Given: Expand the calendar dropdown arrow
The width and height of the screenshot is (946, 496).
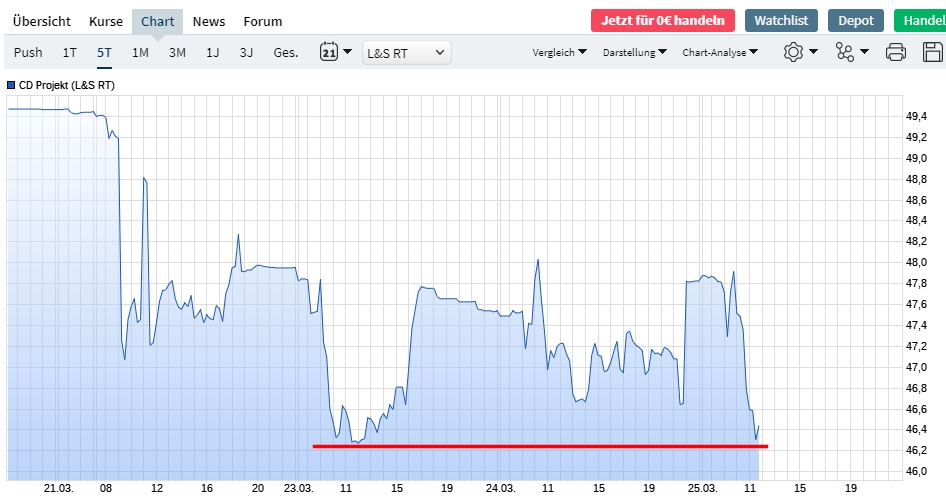Looking at the screenshot, I should 348,52.
